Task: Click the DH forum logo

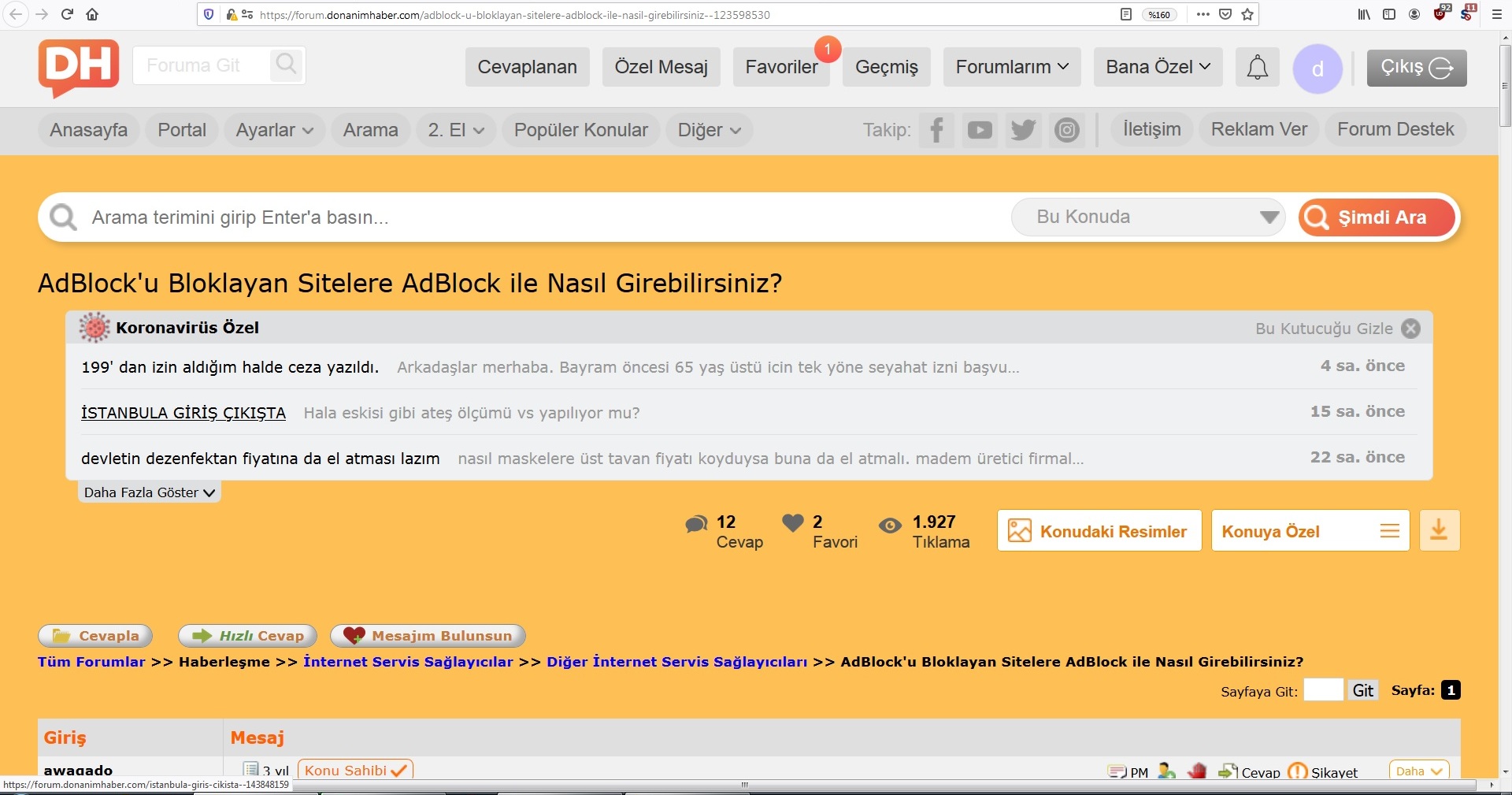Action: pos(79,69)
